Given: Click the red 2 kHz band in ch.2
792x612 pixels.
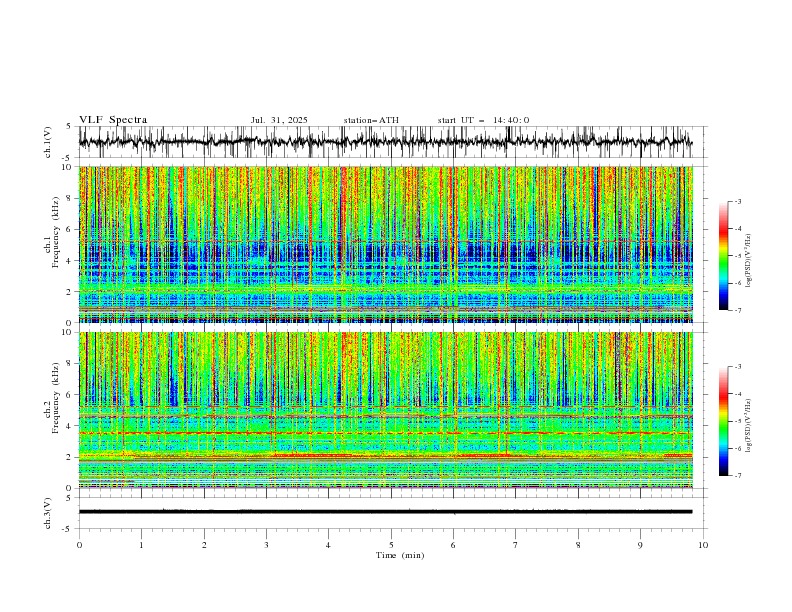Looking at the screenshot, I should (313, 455).
